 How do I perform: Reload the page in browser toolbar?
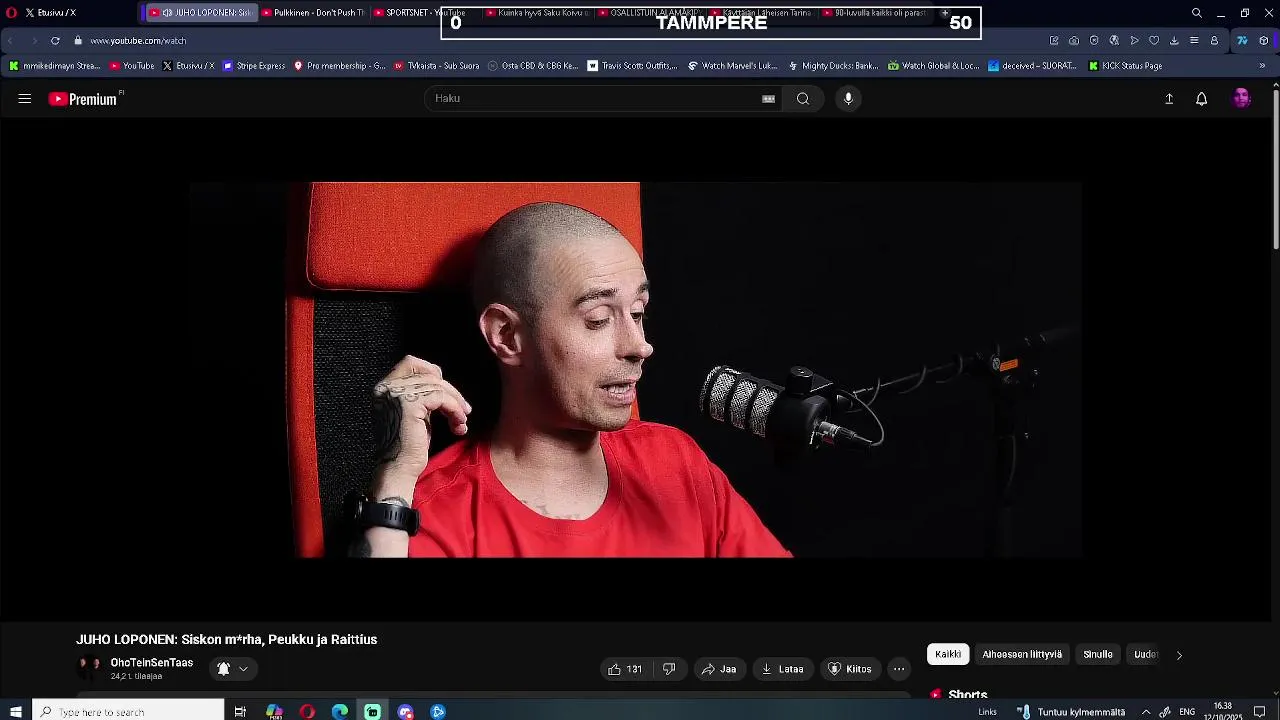55,41
